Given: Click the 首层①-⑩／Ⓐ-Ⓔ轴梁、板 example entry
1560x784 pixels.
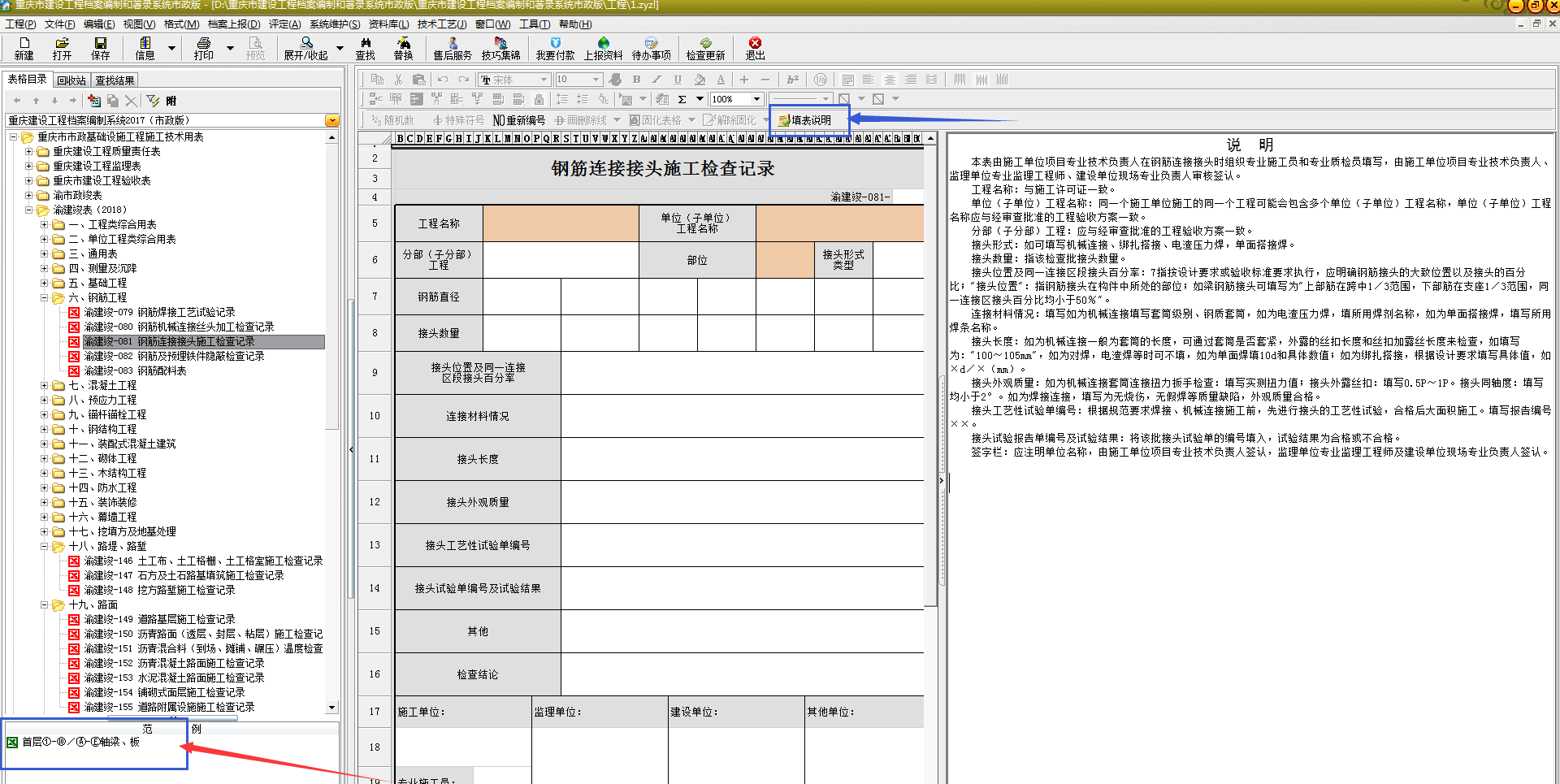Looking at the screenshot, I should click(x=80, y=743).
